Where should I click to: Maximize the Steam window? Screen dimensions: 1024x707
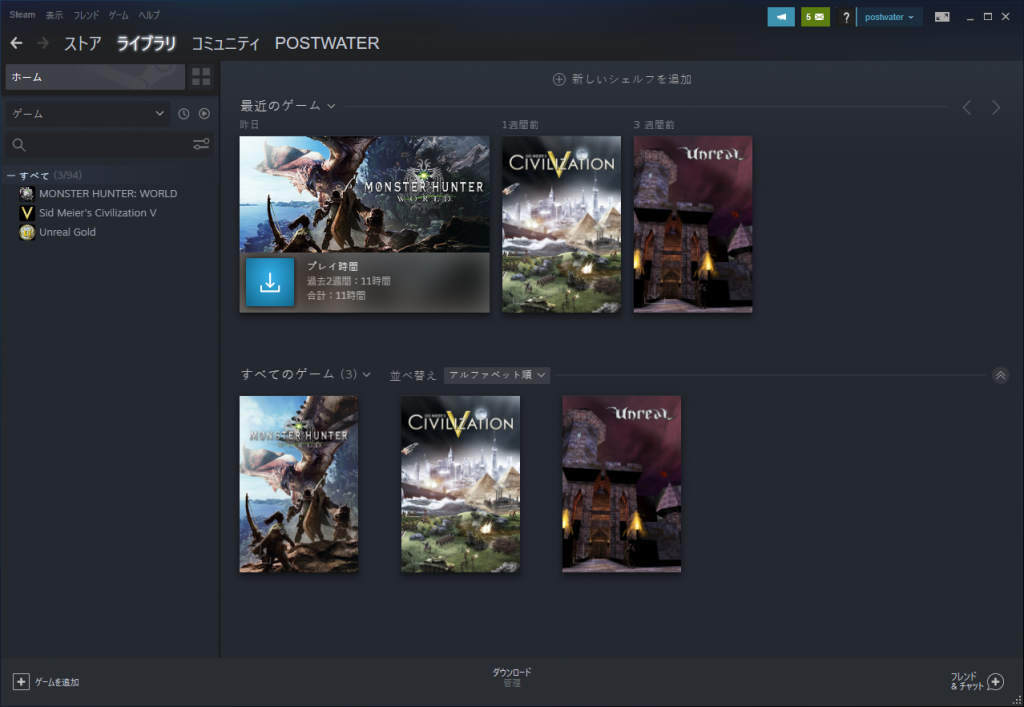tap(988, 17)
